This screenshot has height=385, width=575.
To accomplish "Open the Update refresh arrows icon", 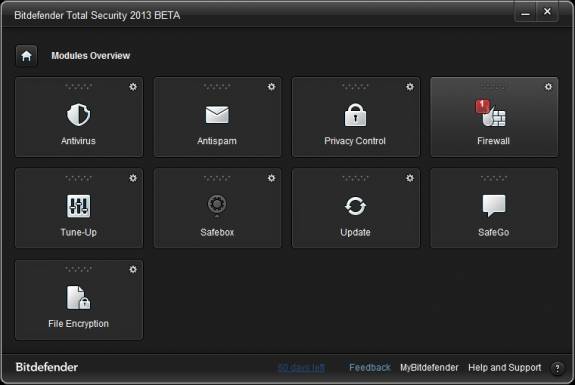I will point(355,206).
